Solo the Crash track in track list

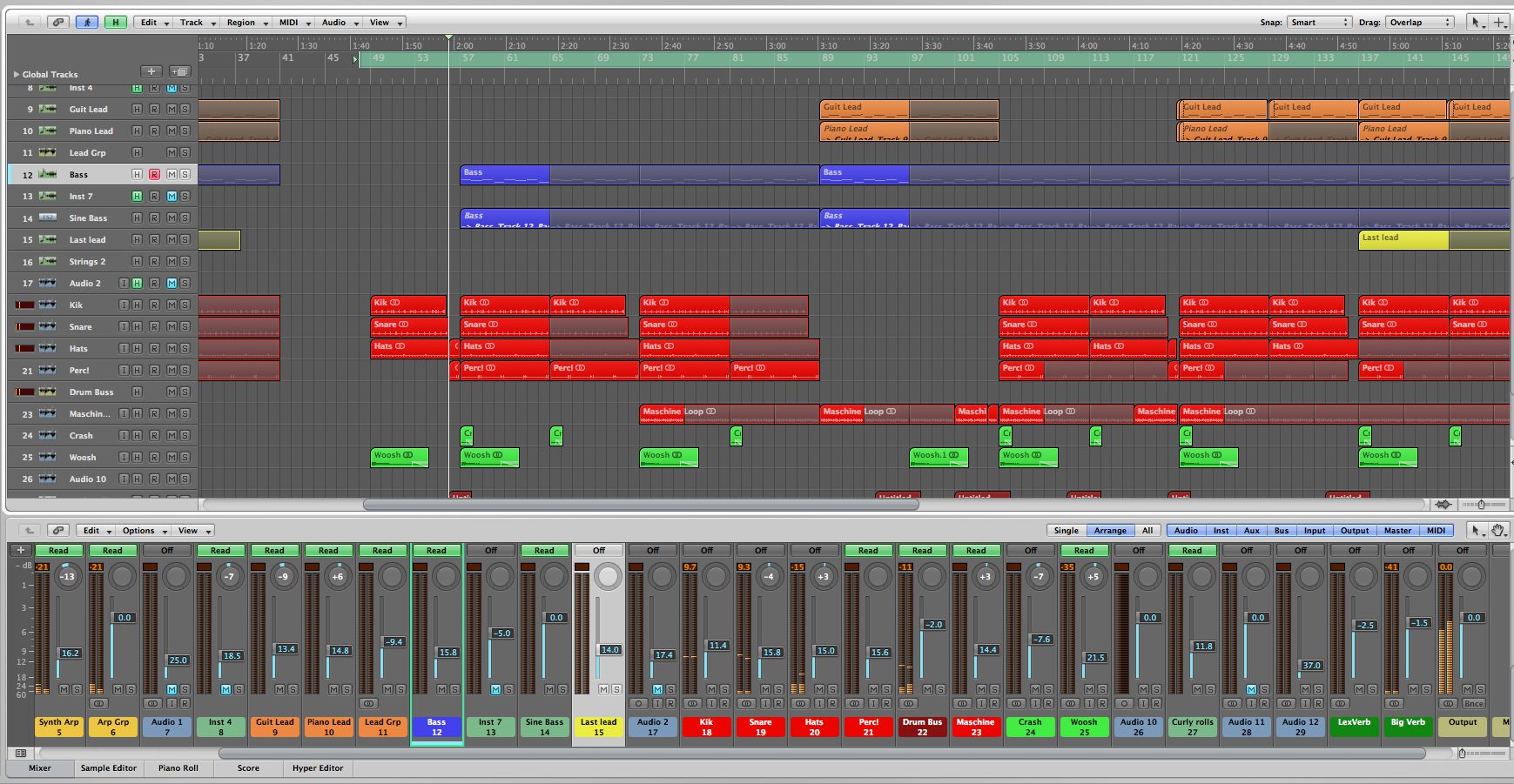click(185, 436)
